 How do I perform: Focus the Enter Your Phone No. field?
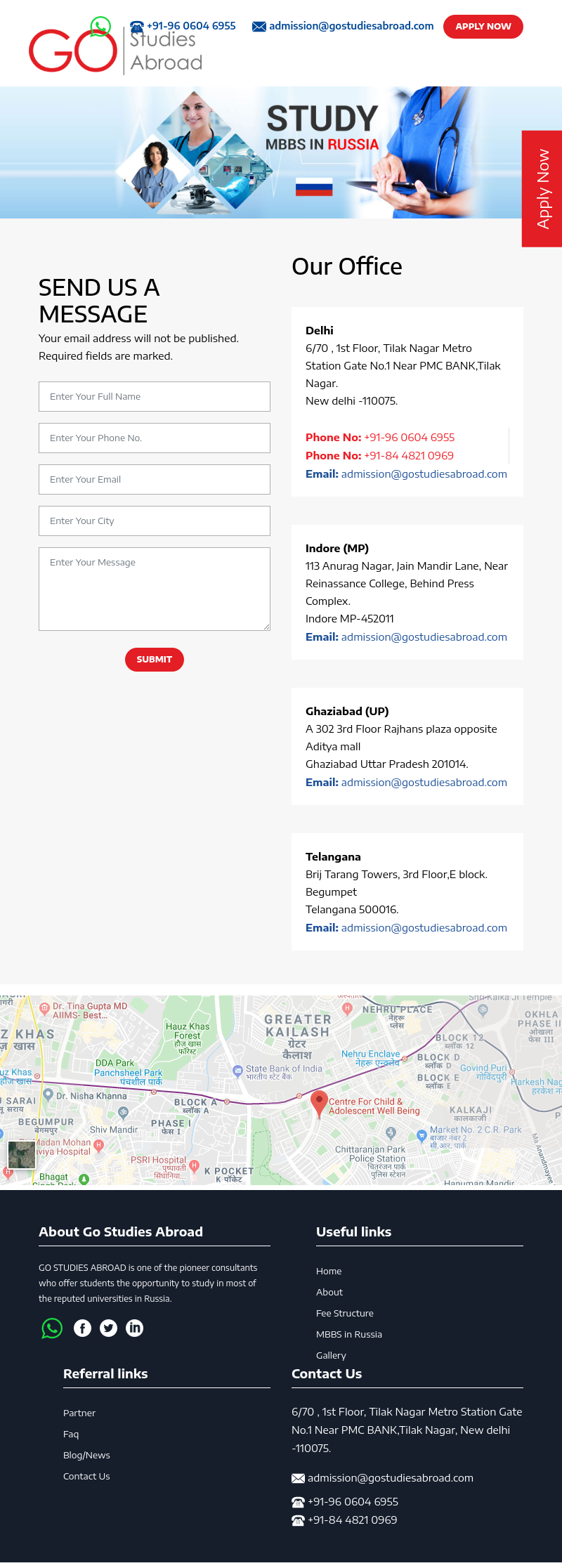pos(155,438)
